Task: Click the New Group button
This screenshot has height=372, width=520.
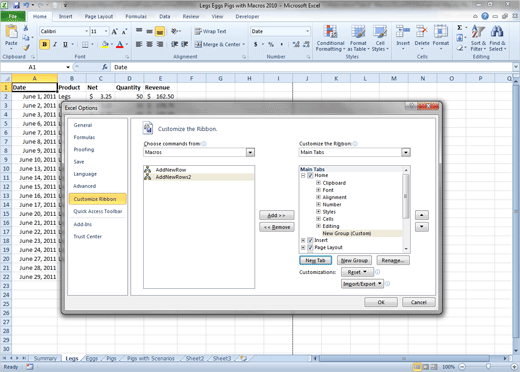Action: [354, 260]
